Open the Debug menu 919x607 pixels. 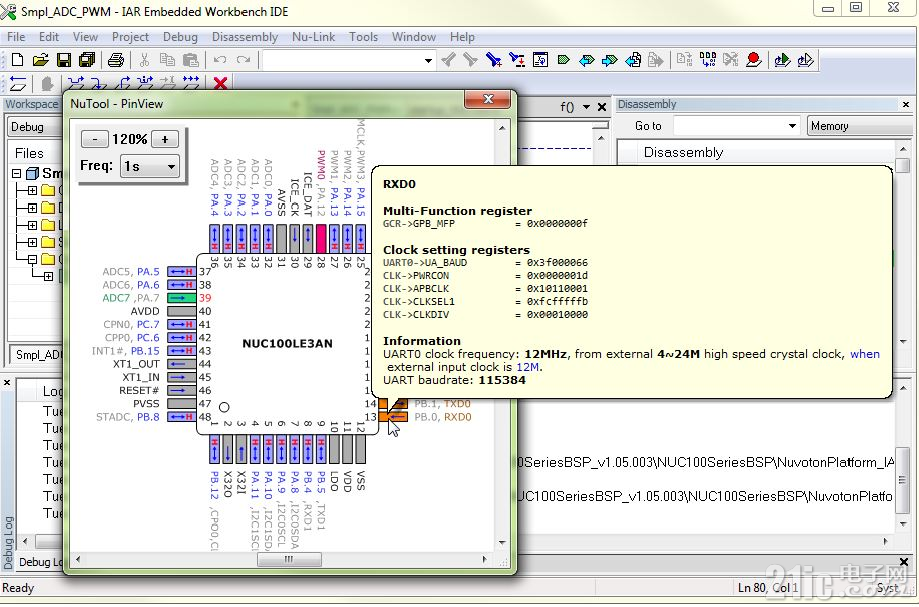pos(180,37)
